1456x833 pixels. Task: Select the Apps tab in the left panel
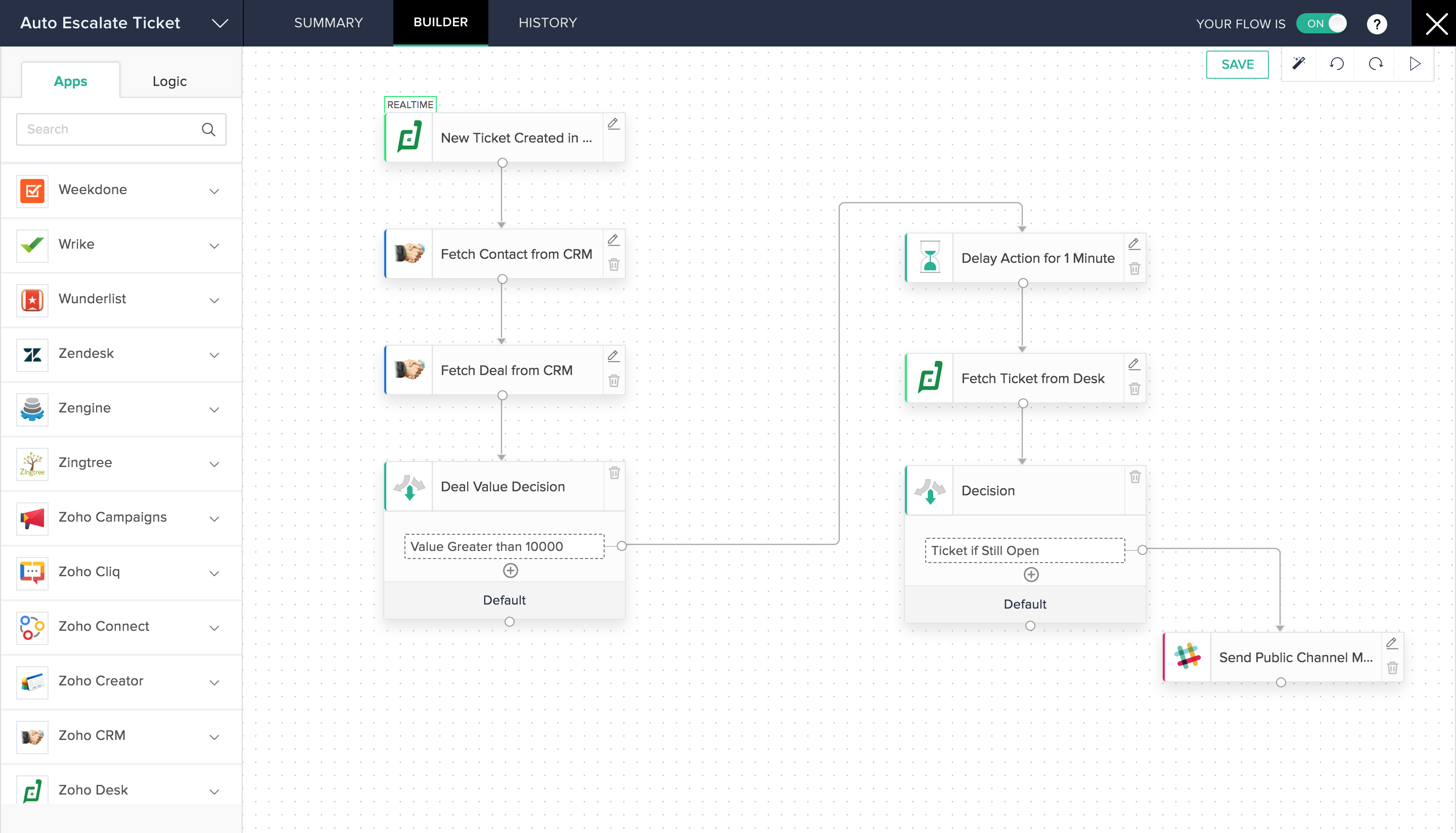tap(71, 81)
